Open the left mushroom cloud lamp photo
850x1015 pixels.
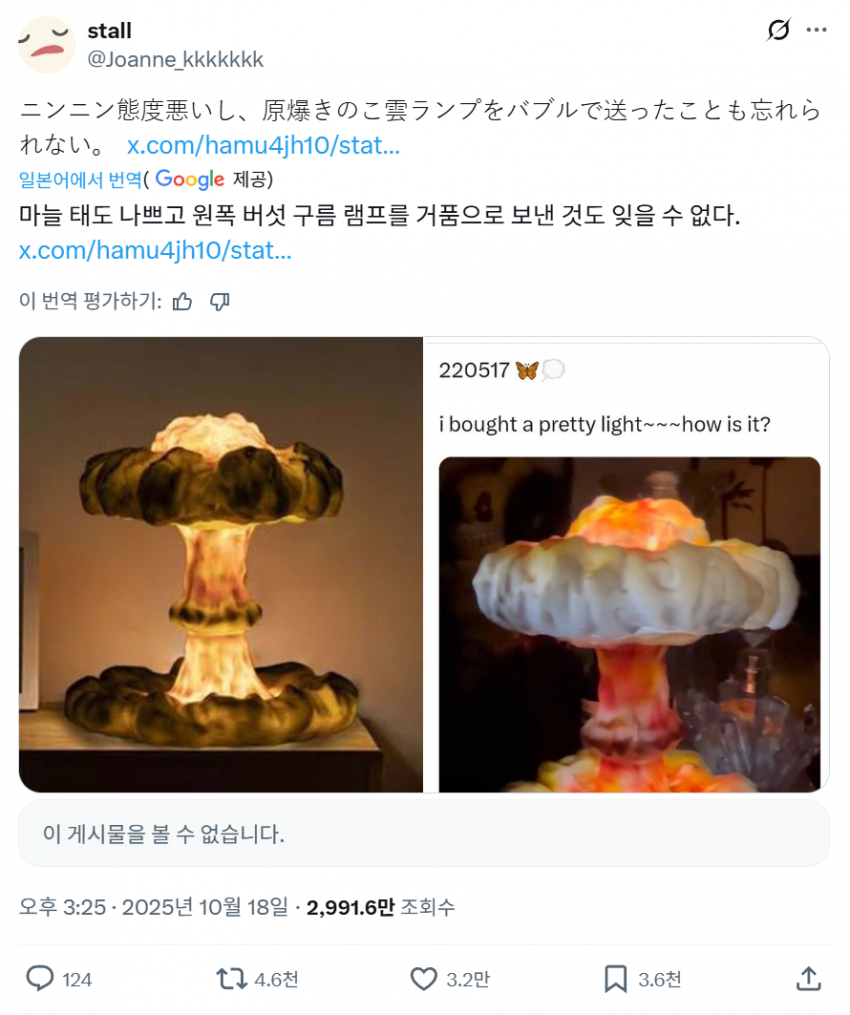tap(221, 564)
